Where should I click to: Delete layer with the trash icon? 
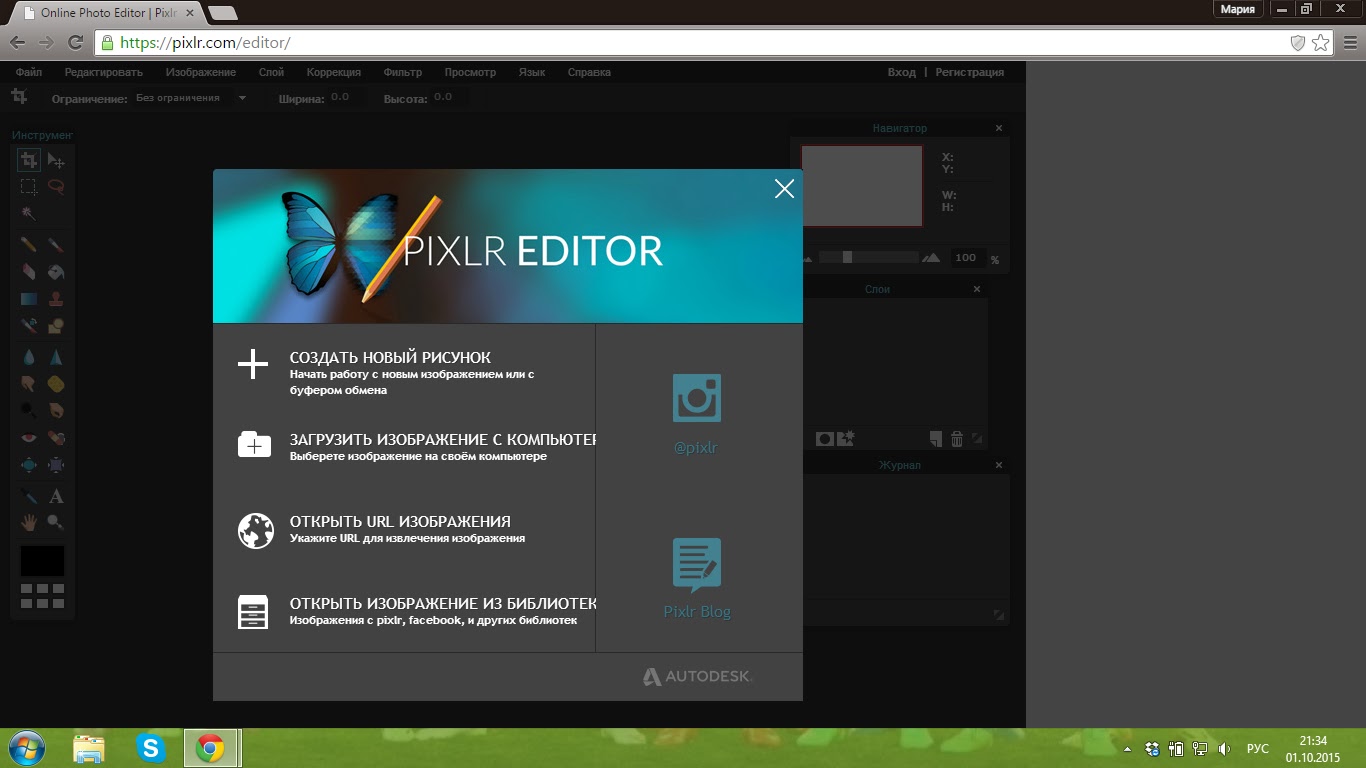click(957, 438)
